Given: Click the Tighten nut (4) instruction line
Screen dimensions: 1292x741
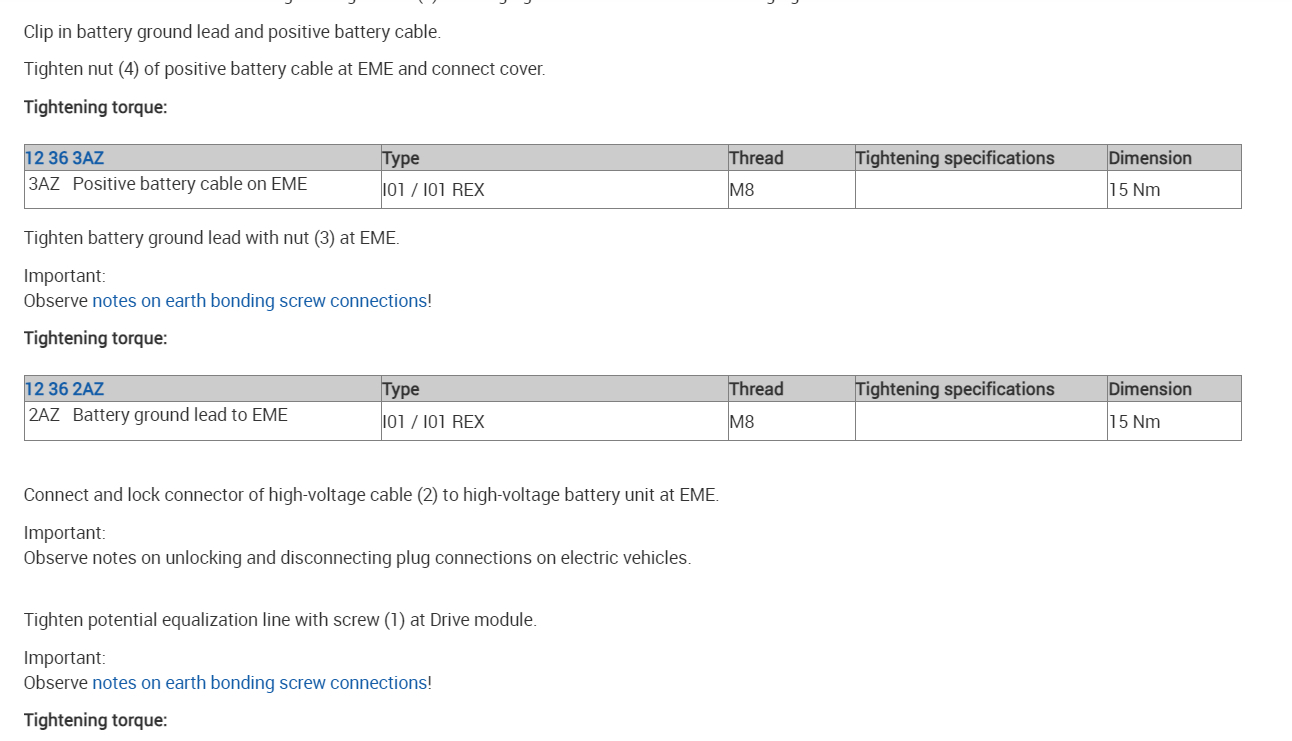Looking at the screenshot, I should [284, 69].
